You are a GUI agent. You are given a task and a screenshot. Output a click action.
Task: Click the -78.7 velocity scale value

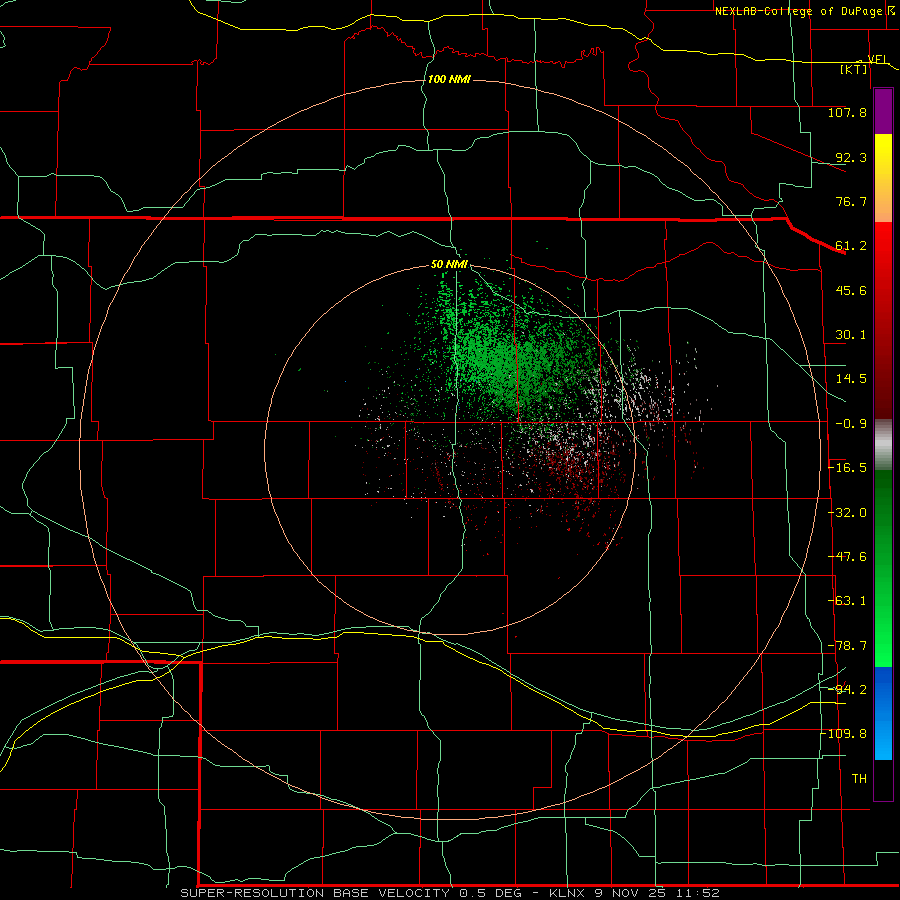pos(847,646)
